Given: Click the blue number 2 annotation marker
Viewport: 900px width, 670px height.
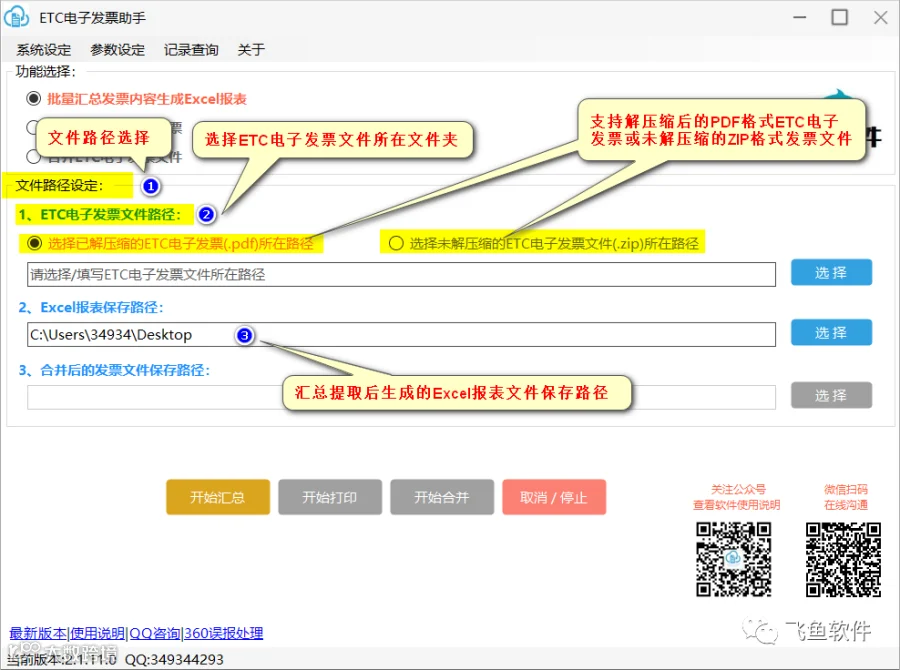Looking at the screenshot, I should (206, 215).
